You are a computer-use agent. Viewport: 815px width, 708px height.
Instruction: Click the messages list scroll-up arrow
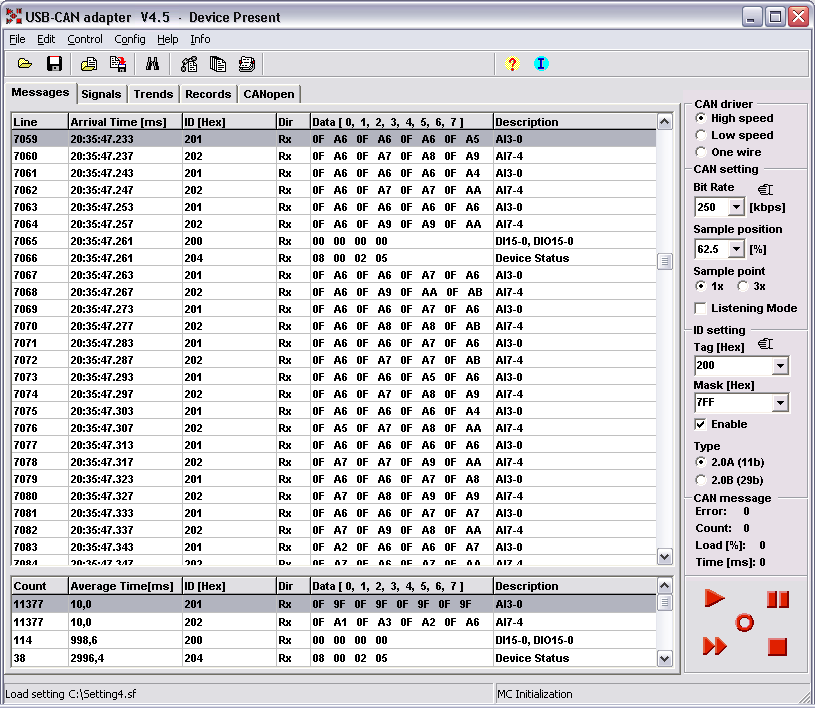(664, 122)
